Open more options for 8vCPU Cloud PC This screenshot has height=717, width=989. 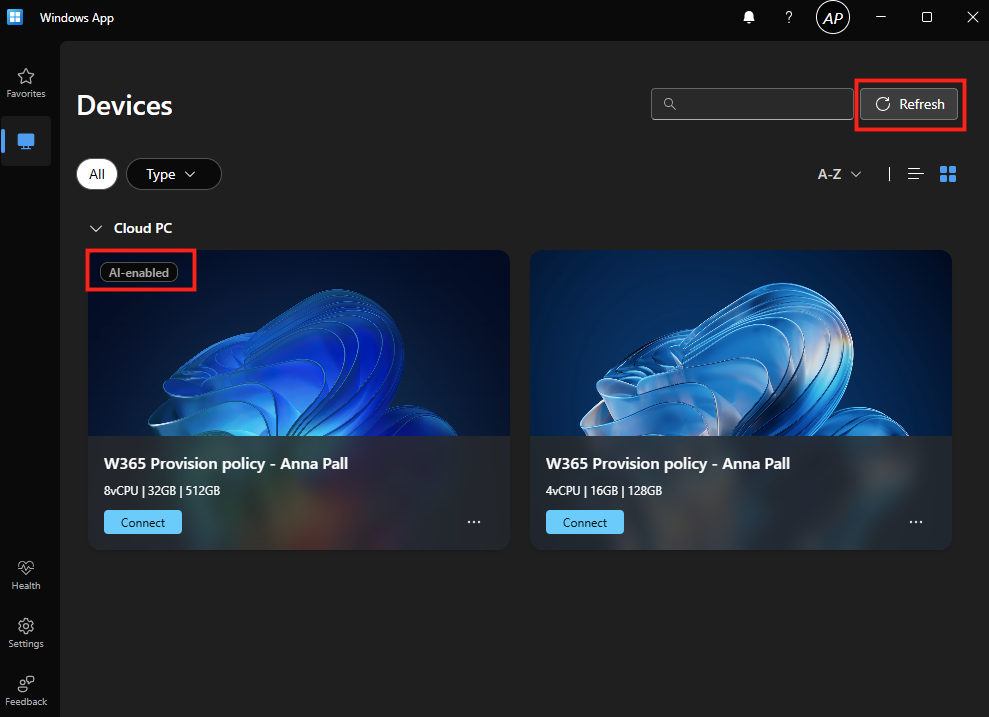[x=474, y=522]
